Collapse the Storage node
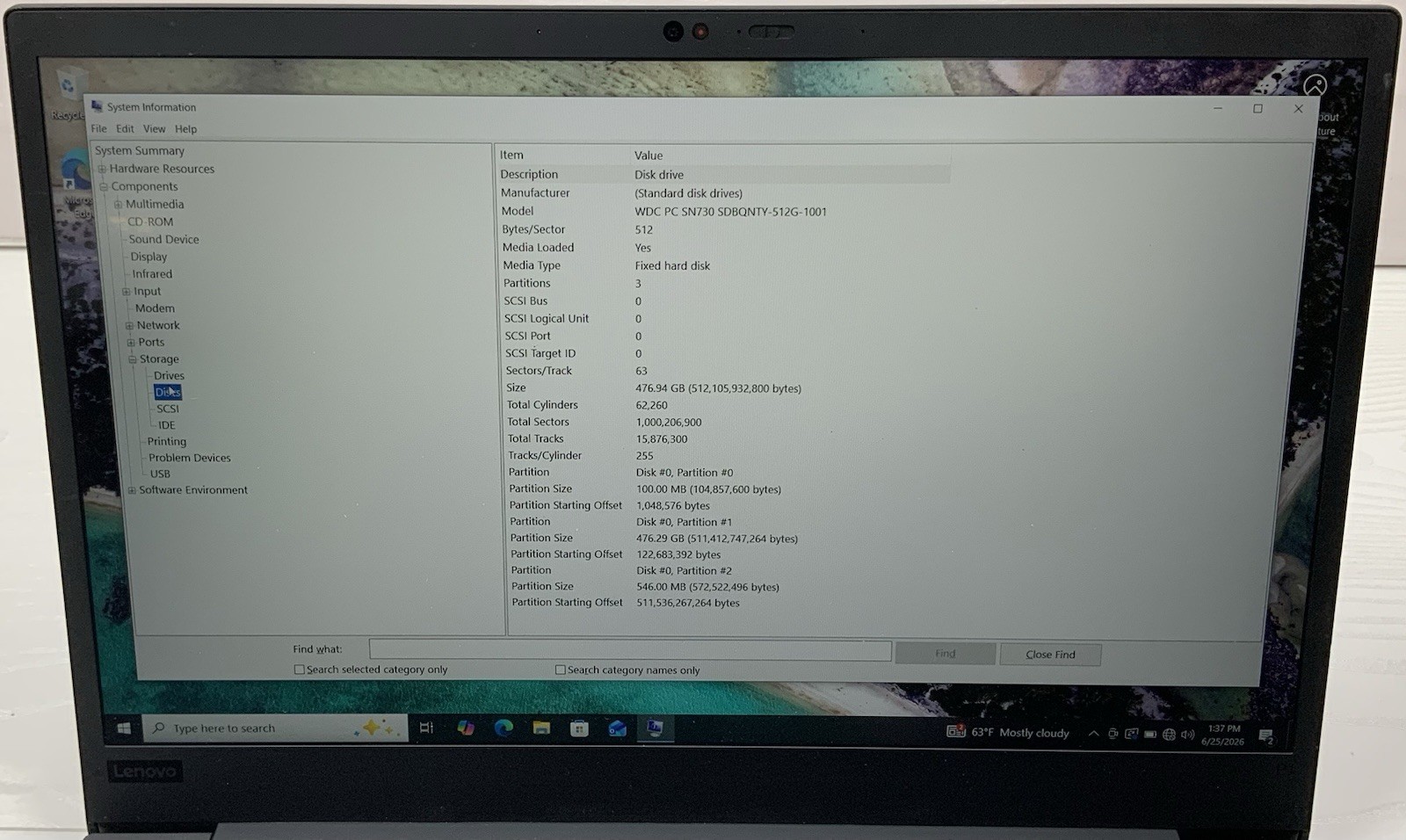The width and height of the screenshot is (1406, 840). tap(133, 358)
